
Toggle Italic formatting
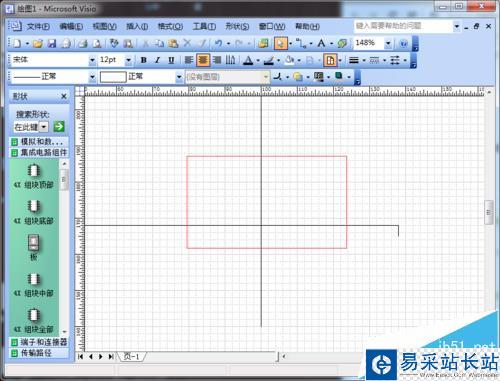pyautogui.click(x=158, y=60)
